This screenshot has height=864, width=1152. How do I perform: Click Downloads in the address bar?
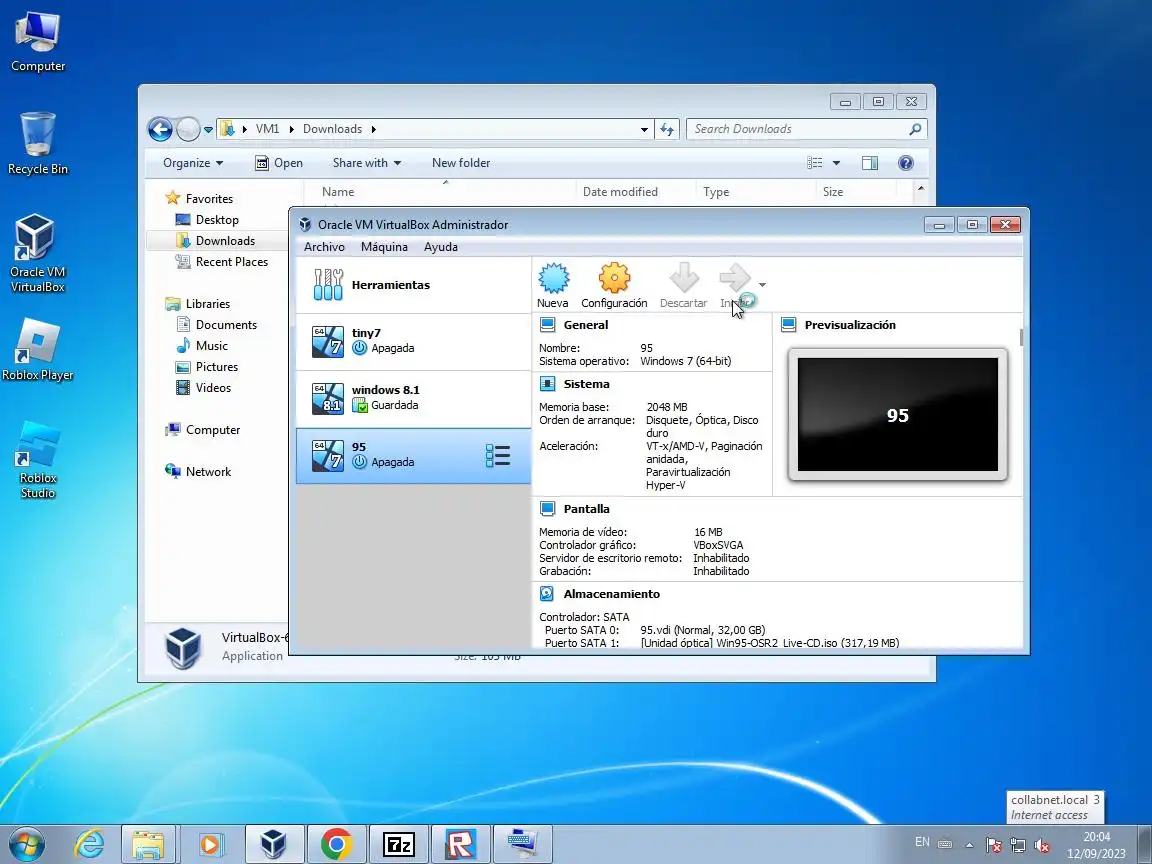332,129
